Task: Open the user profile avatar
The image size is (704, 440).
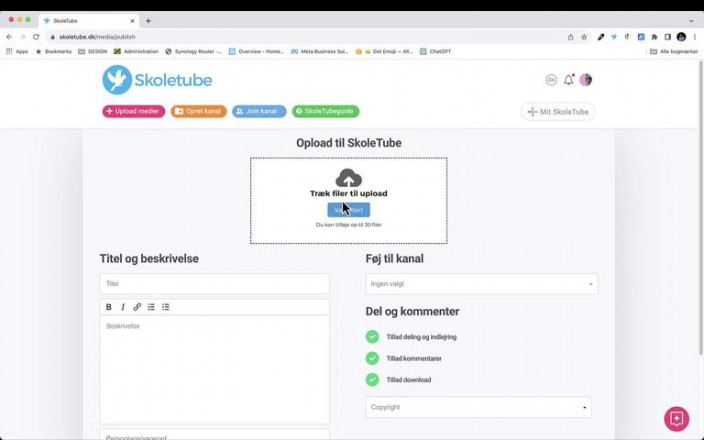Action: point(586,80)
